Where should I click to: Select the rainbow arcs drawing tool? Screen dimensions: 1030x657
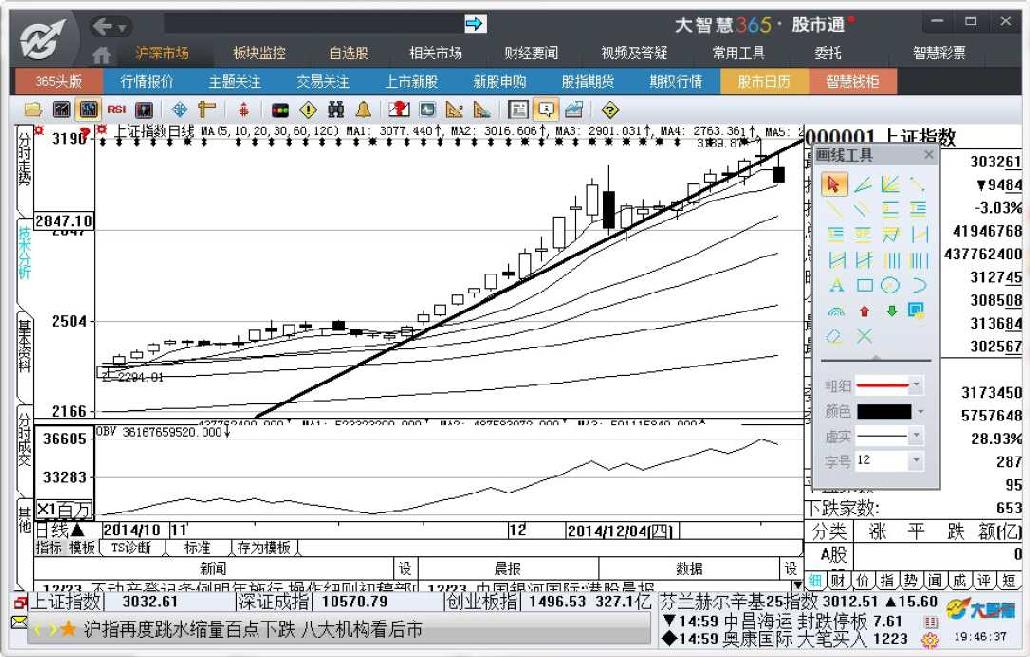click(836, 311)
